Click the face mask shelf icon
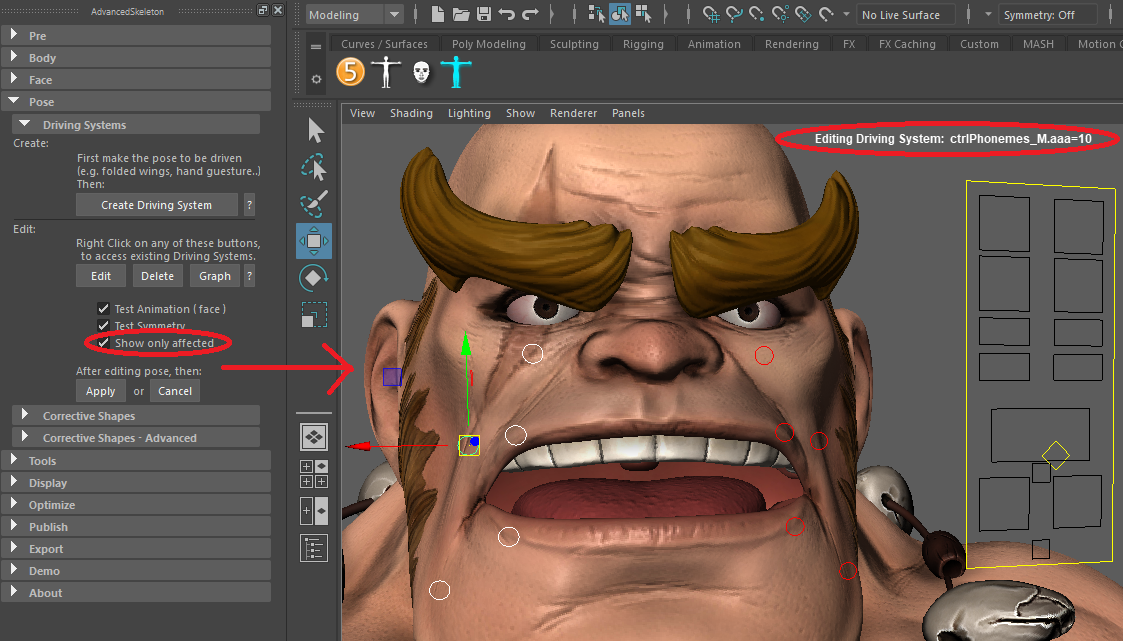 tap(421, 72)
